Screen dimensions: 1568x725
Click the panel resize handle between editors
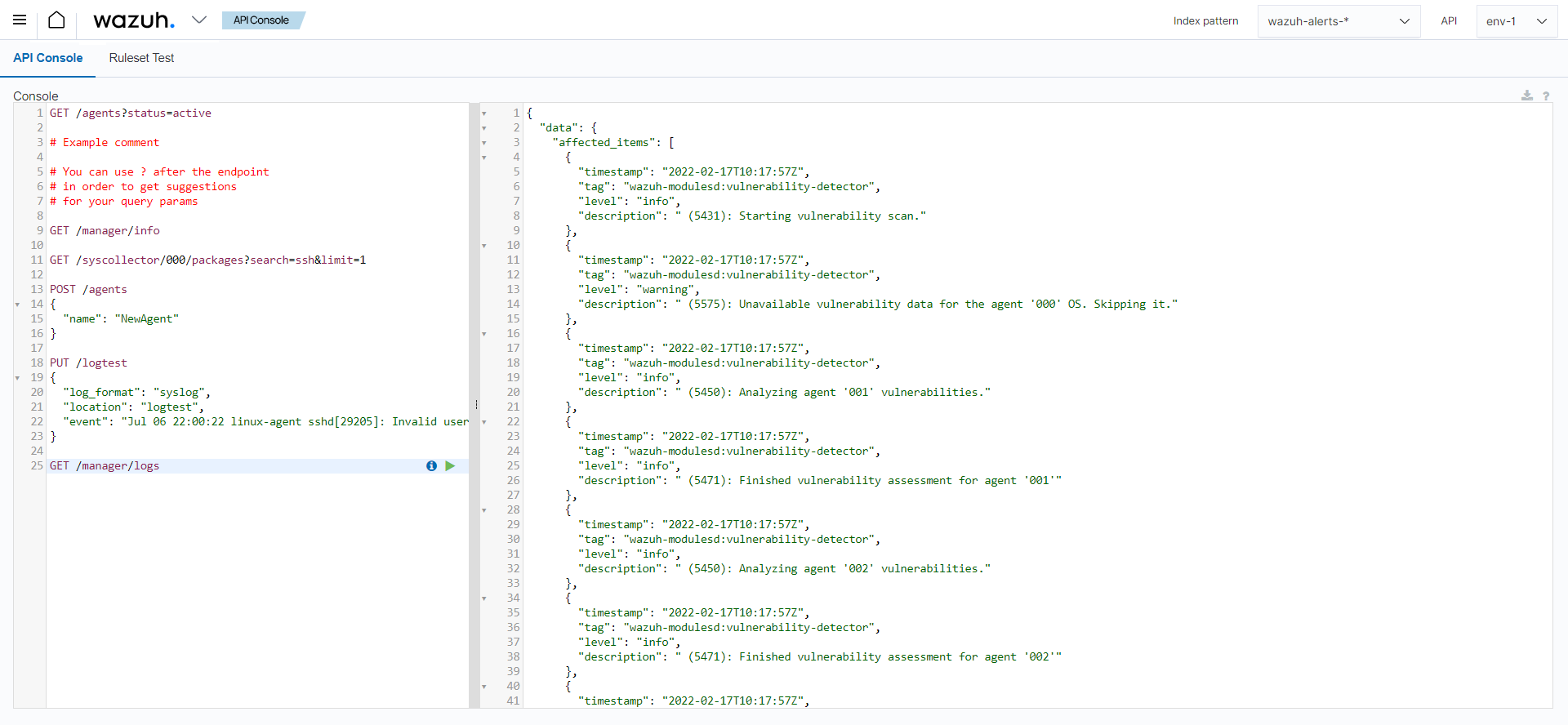click(x=475, y=405)
